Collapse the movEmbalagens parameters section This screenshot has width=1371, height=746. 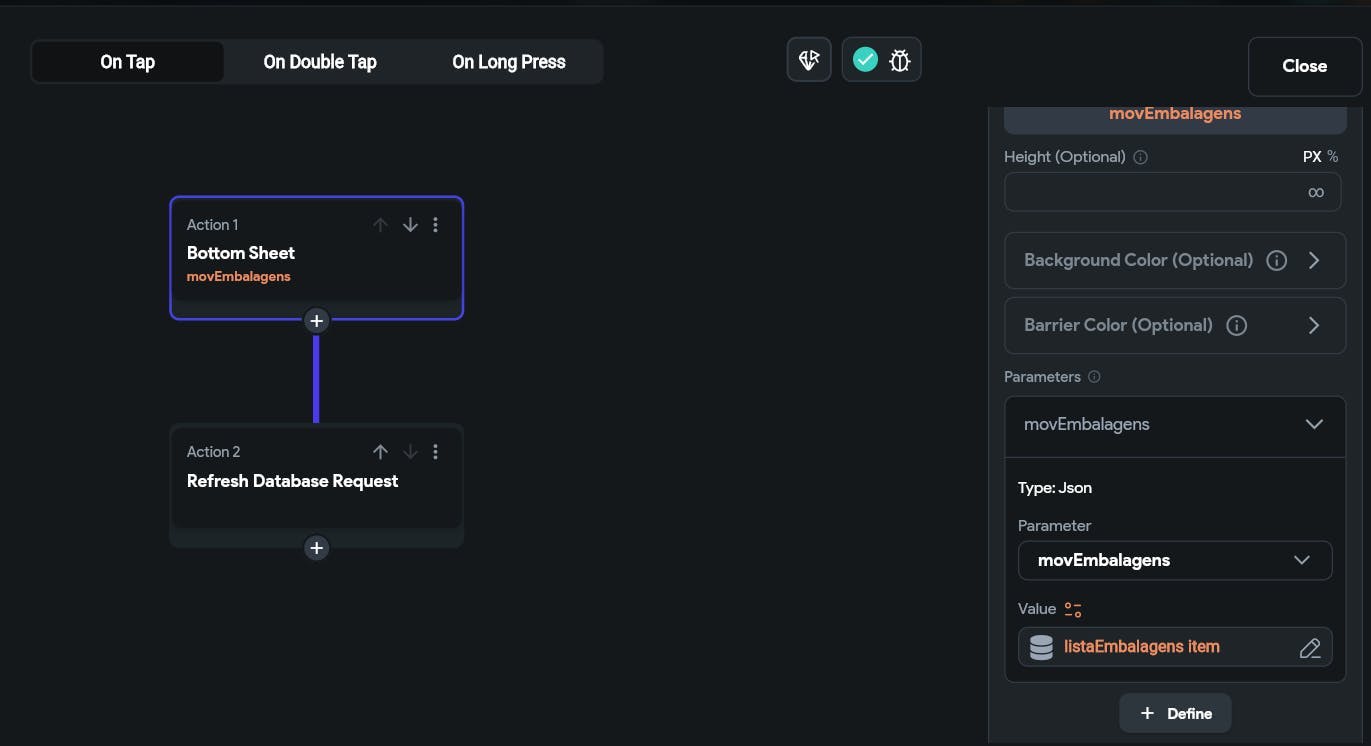pos(1314,424)
